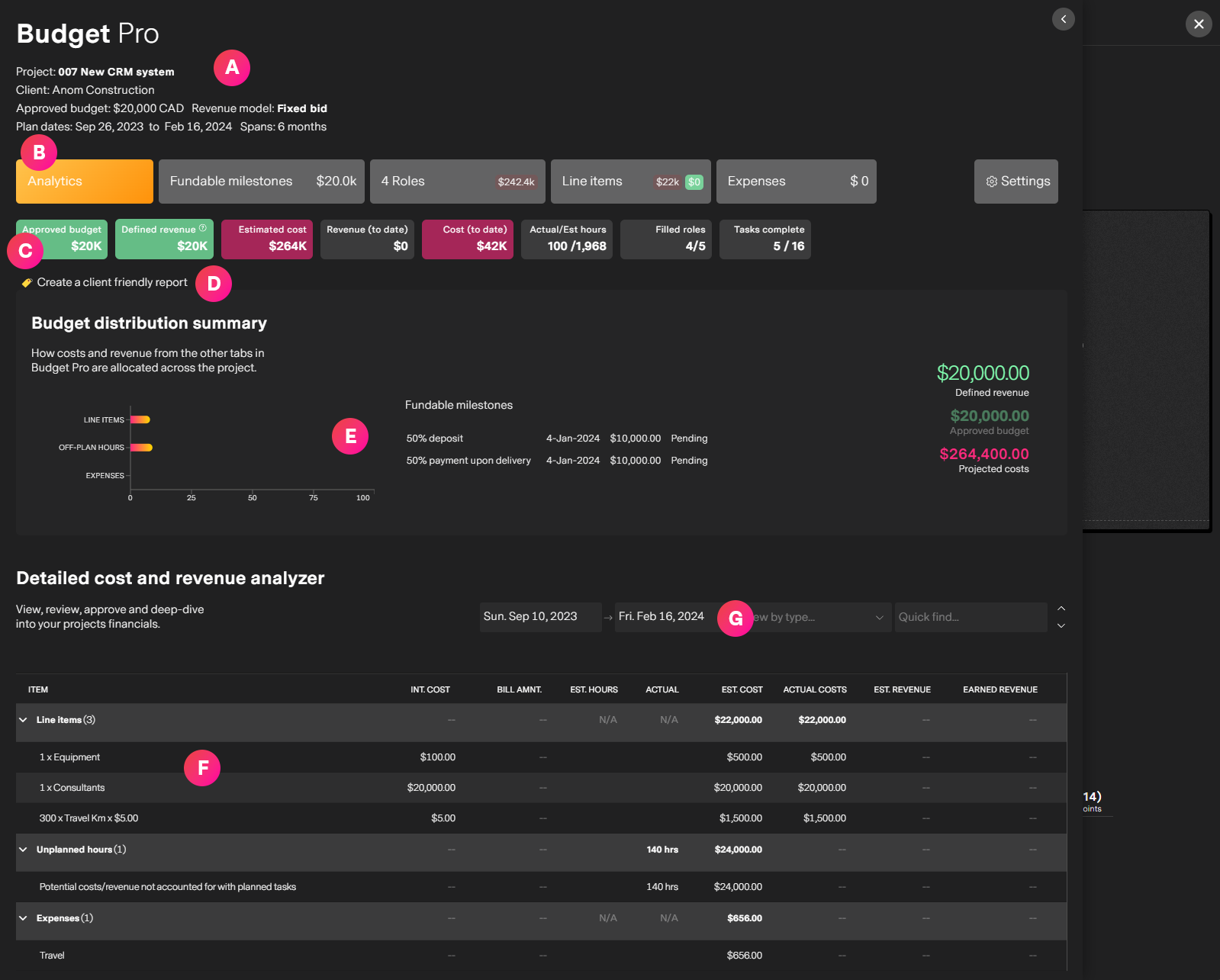Click the $0 green badge on Line items tab
The image size is (1220, 980).
coord(694,182)
